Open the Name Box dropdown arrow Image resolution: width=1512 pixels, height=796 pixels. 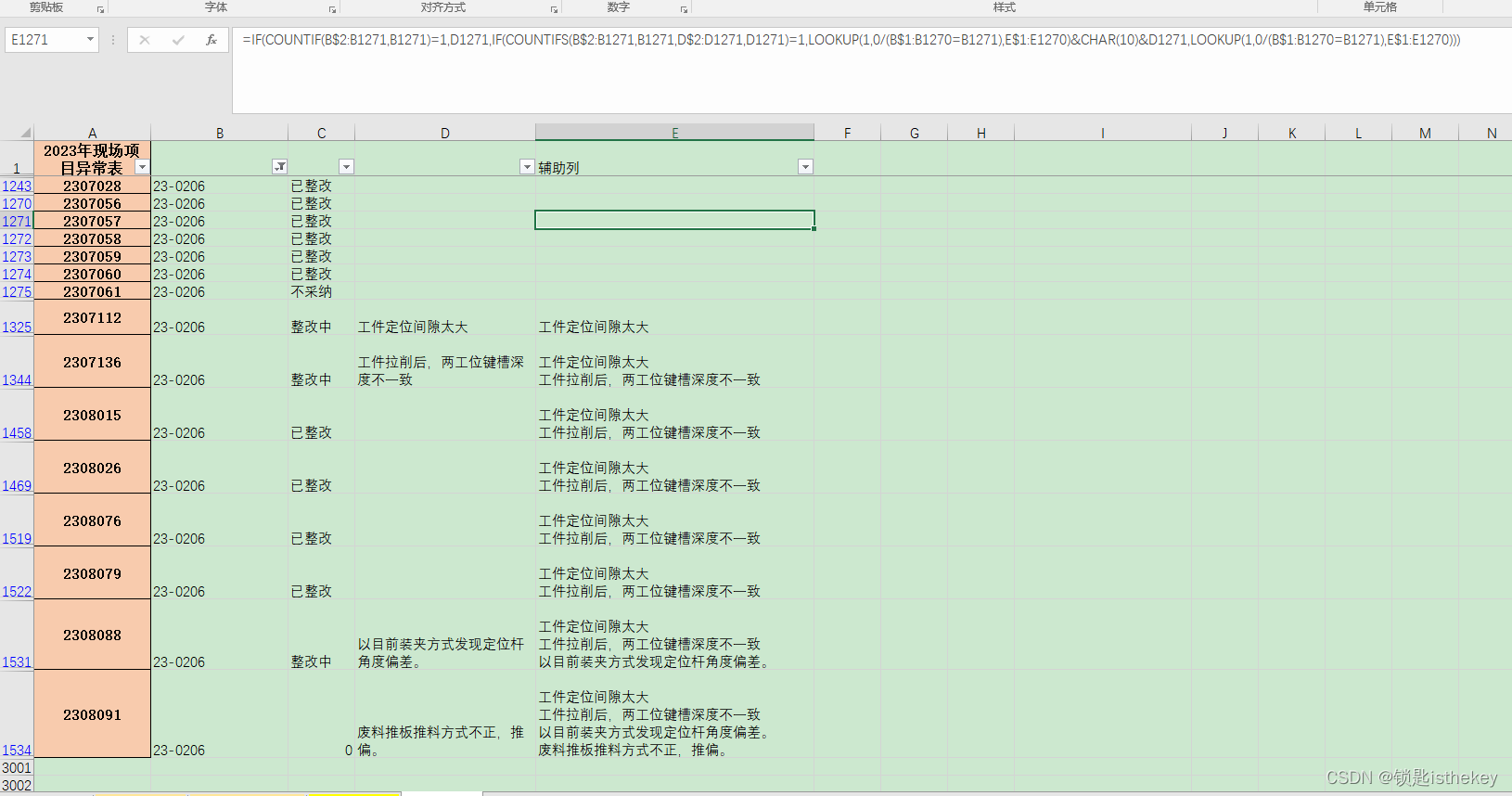[x=90, y=40]
